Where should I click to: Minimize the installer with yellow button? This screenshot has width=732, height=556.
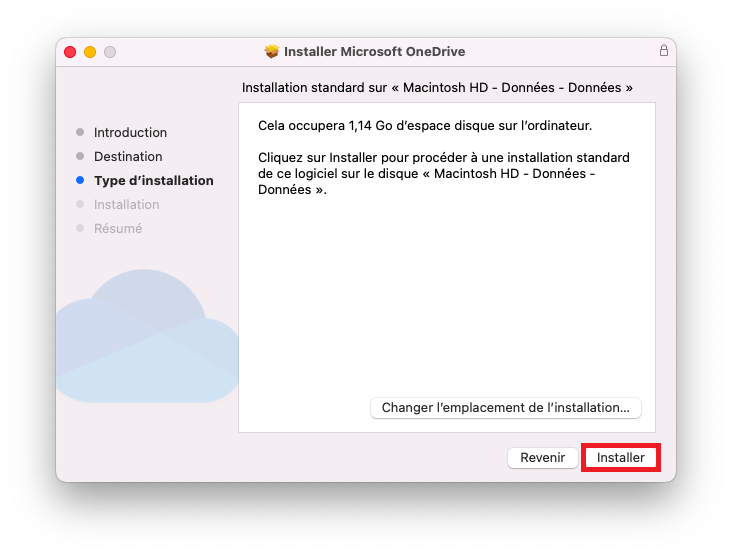pyautogui.click(x=90, y=52)
